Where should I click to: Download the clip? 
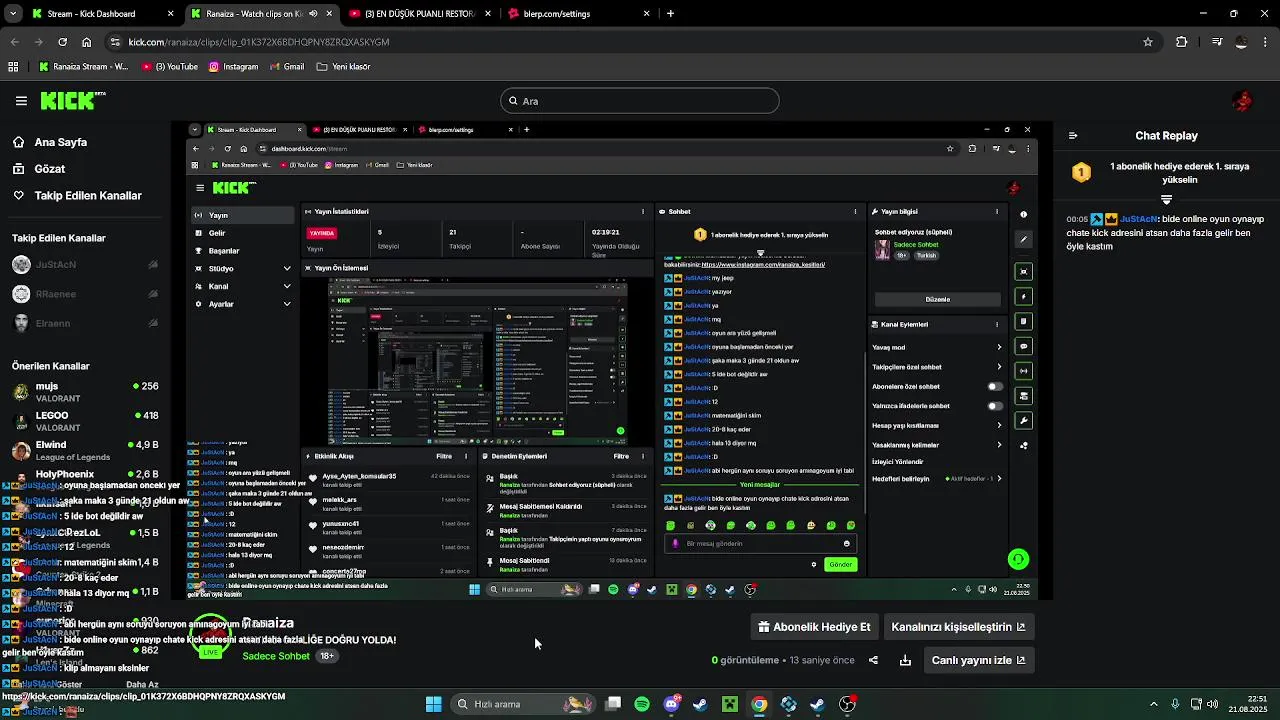[x=905, y=660]
